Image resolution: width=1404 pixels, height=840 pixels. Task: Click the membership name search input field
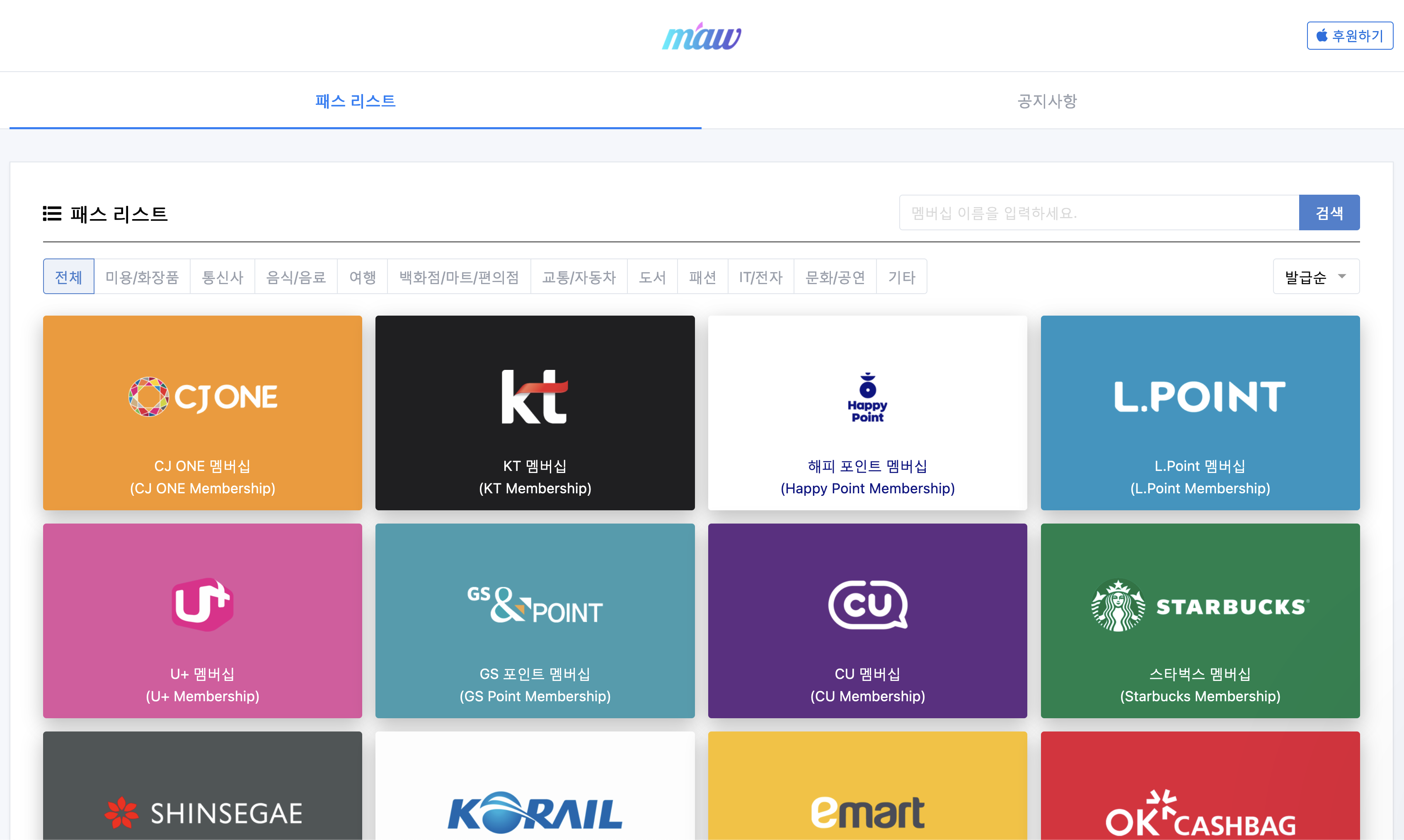(1098, 212)
